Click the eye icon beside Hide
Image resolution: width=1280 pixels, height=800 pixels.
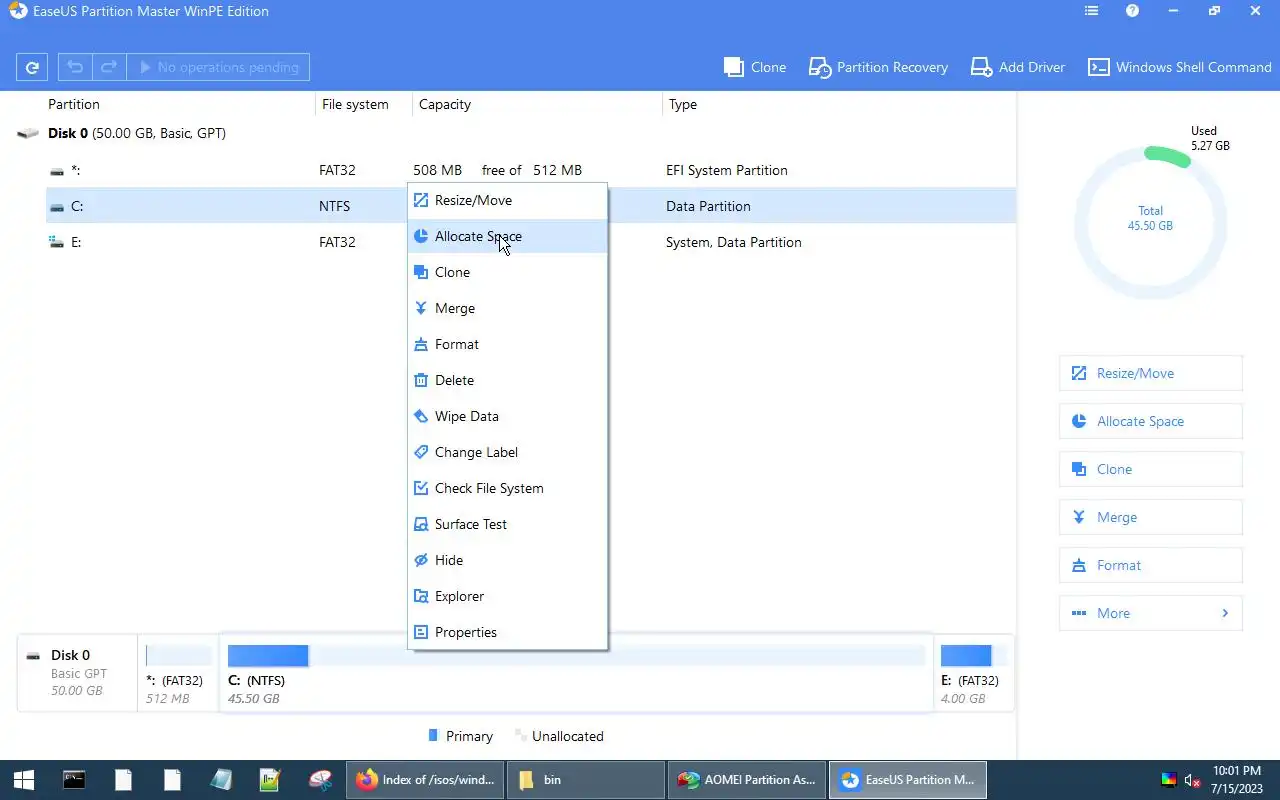click(x=421, y=560)
